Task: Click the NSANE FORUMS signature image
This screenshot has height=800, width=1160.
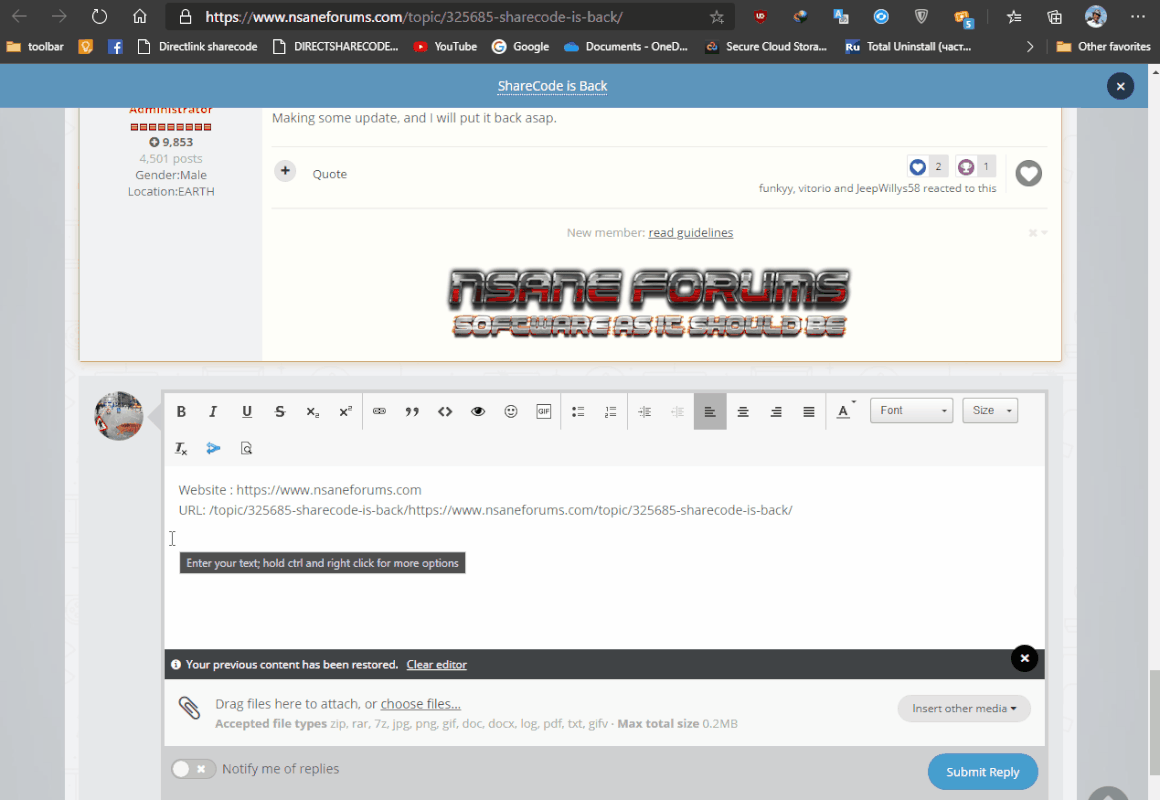Action: pyautogui.click(x=649, y=303)
